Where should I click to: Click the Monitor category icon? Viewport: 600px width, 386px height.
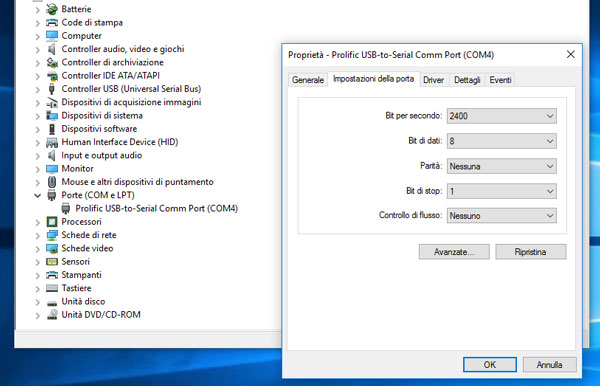(x=52, y=169)
